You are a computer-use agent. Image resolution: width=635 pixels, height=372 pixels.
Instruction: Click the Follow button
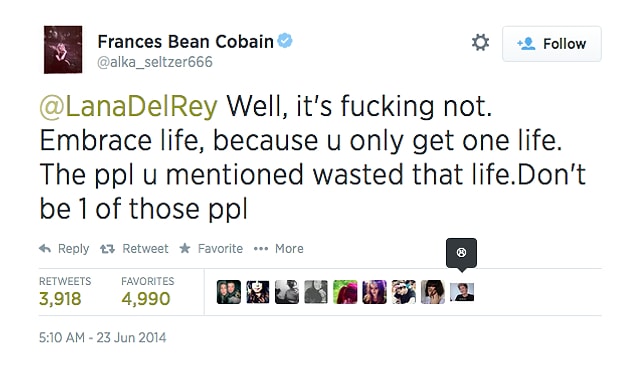pos(552,44)
